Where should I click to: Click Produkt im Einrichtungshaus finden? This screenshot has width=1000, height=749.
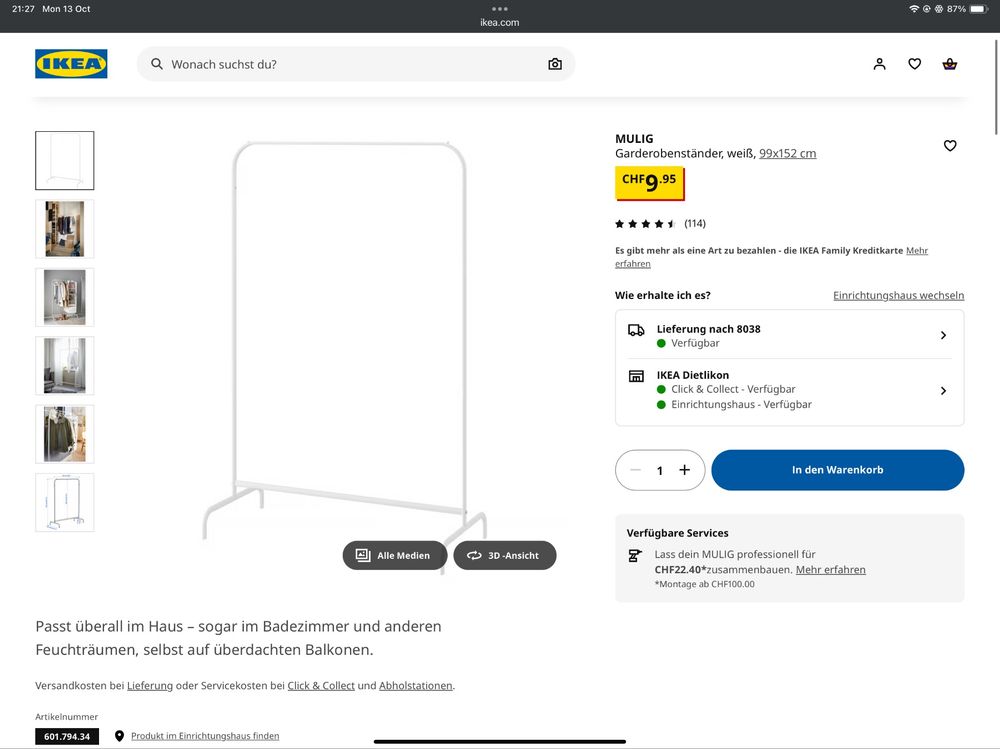pos(204,736)
